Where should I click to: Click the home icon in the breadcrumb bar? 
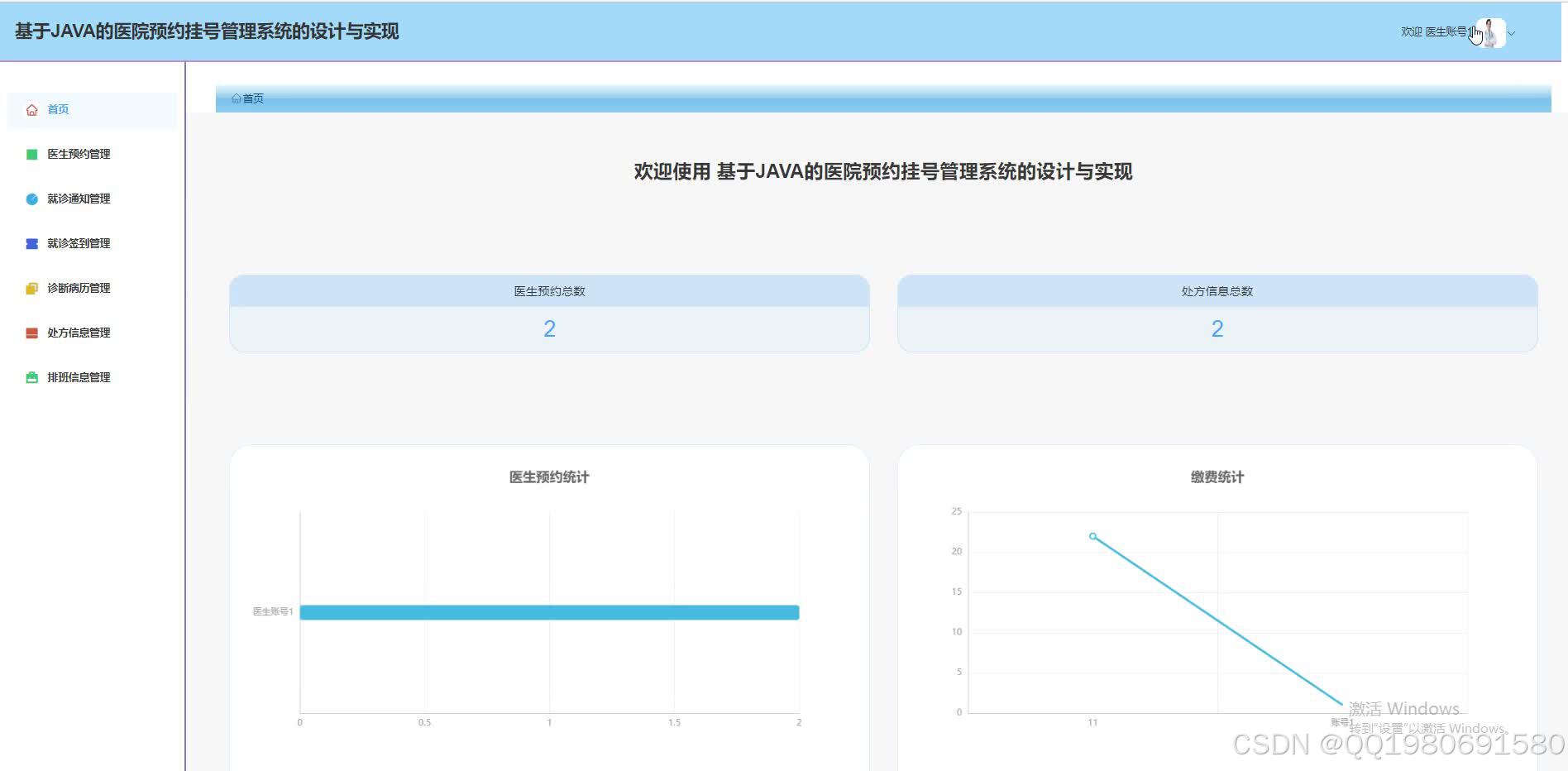236,98
